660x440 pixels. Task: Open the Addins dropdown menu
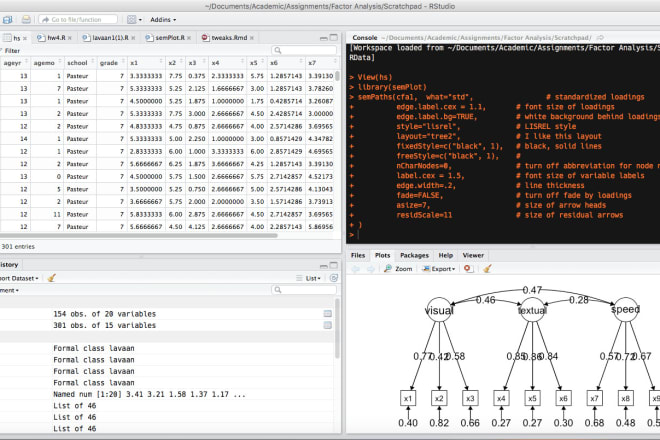pyautogui.click(x=163, y=19)
